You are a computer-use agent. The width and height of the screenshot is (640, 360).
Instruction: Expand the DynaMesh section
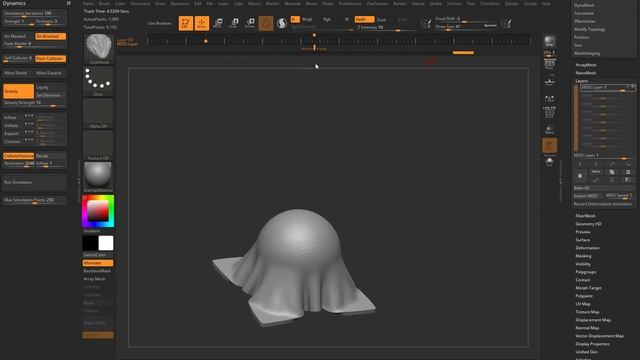click(x=584, y=5)
